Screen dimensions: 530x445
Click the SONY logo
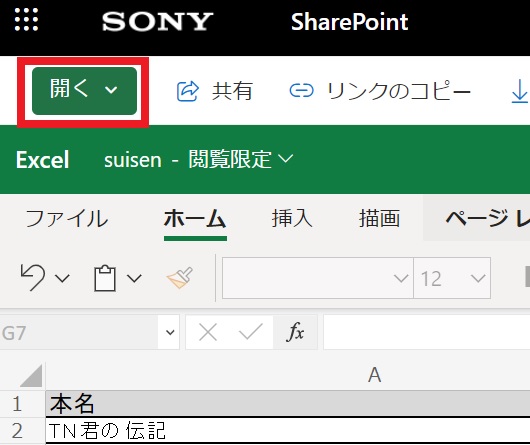point(158,22)
